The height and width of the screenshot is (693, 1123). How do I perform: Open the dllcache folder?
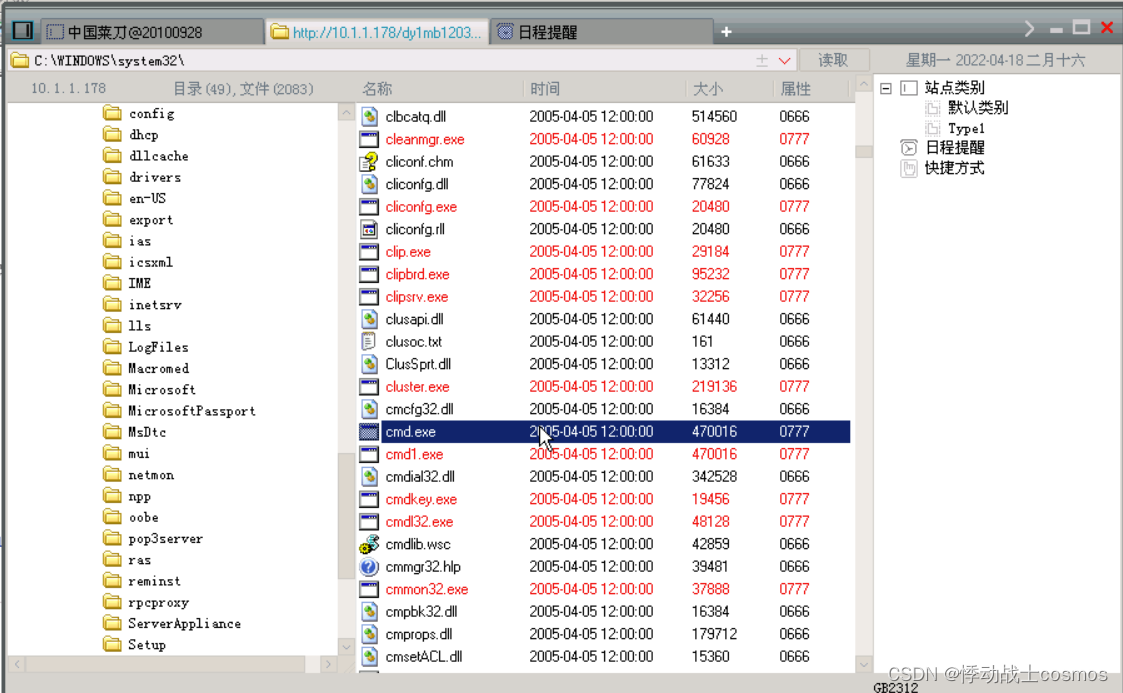click(158, 156)
